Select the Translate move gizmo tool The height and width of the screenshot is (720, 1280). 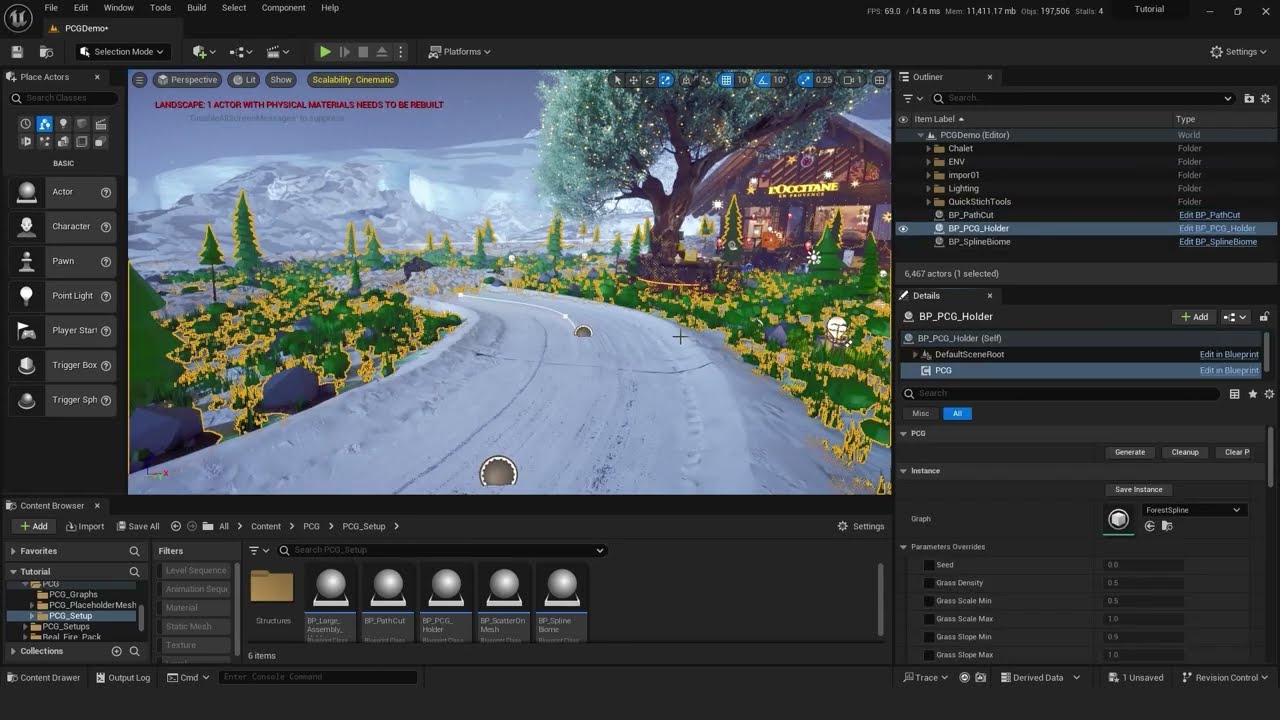[x=634, y=80]
